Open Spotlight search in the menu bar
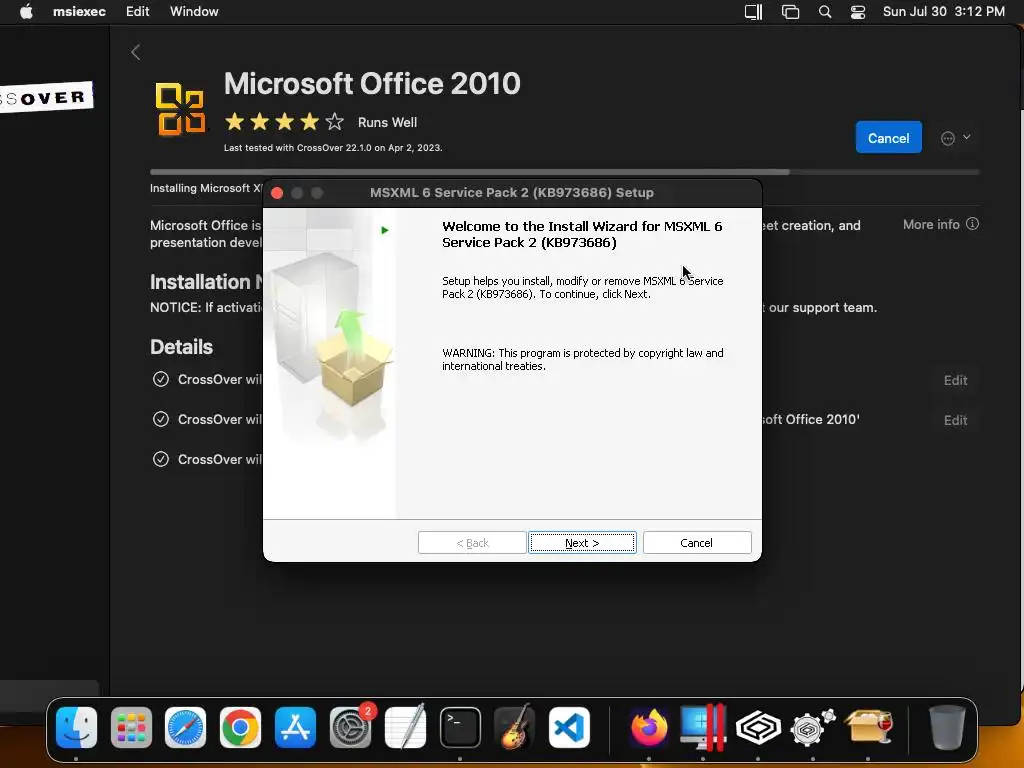Image resolution: width=1024 pixels, height=768 pixels. click(x=825, y=12)
